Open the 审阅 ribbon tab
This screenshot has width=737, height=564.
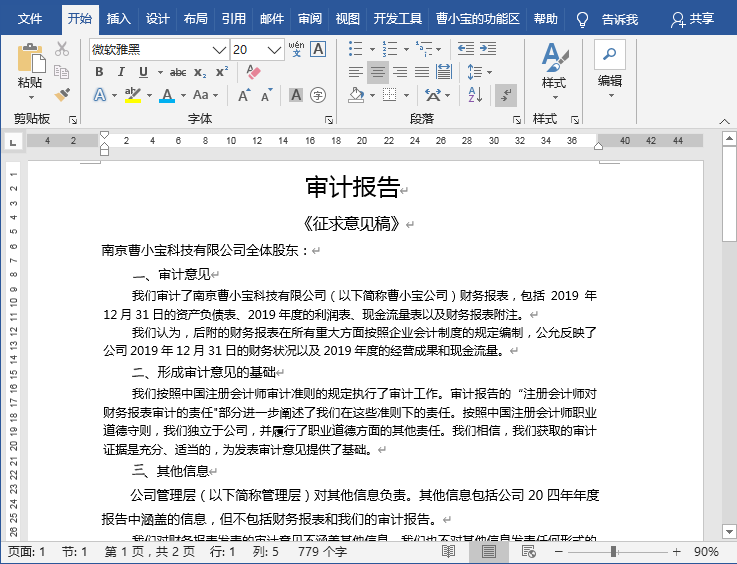point(310,19)
